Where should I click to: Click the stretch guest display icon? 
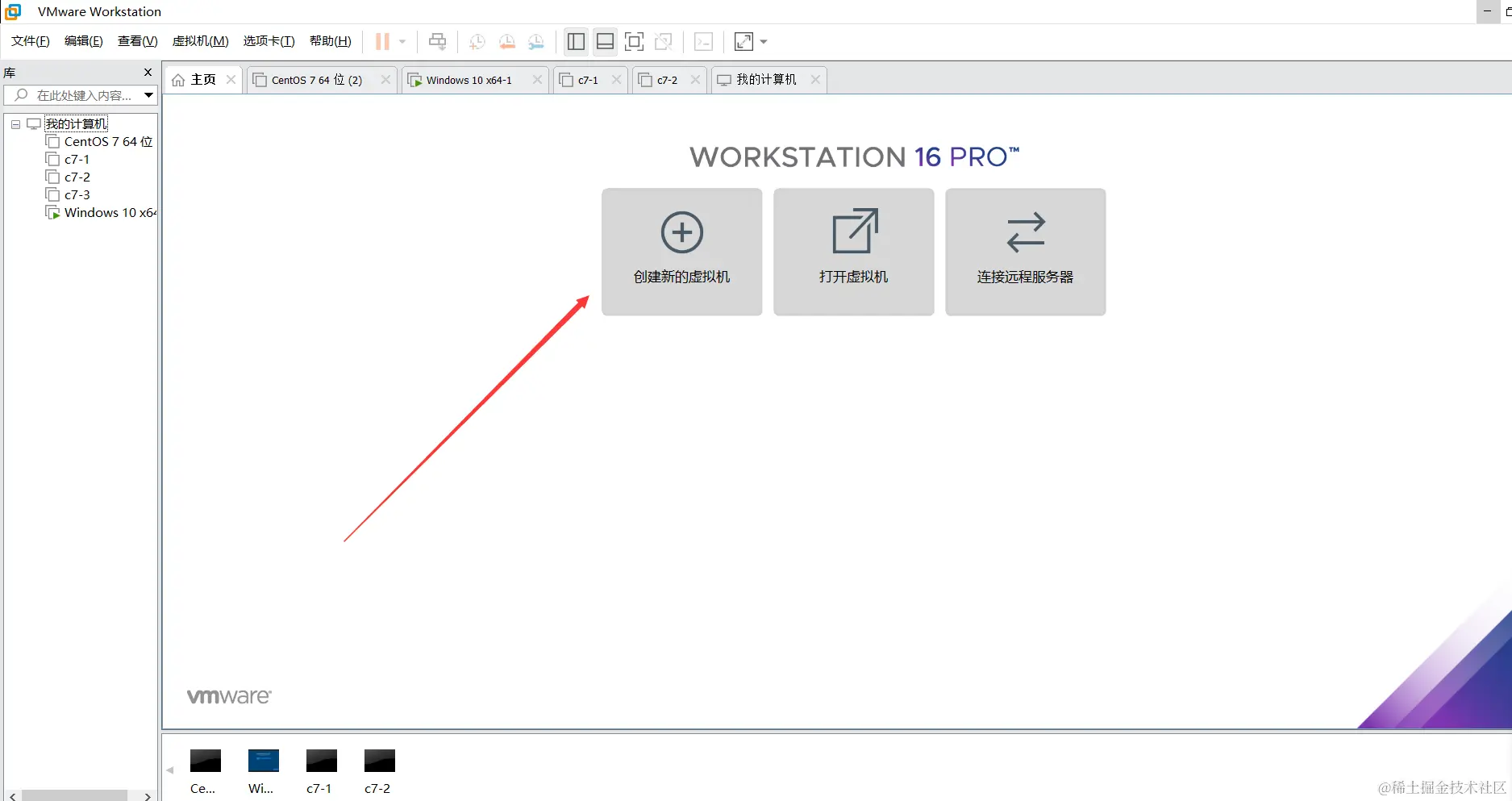[x=744, y=41]
